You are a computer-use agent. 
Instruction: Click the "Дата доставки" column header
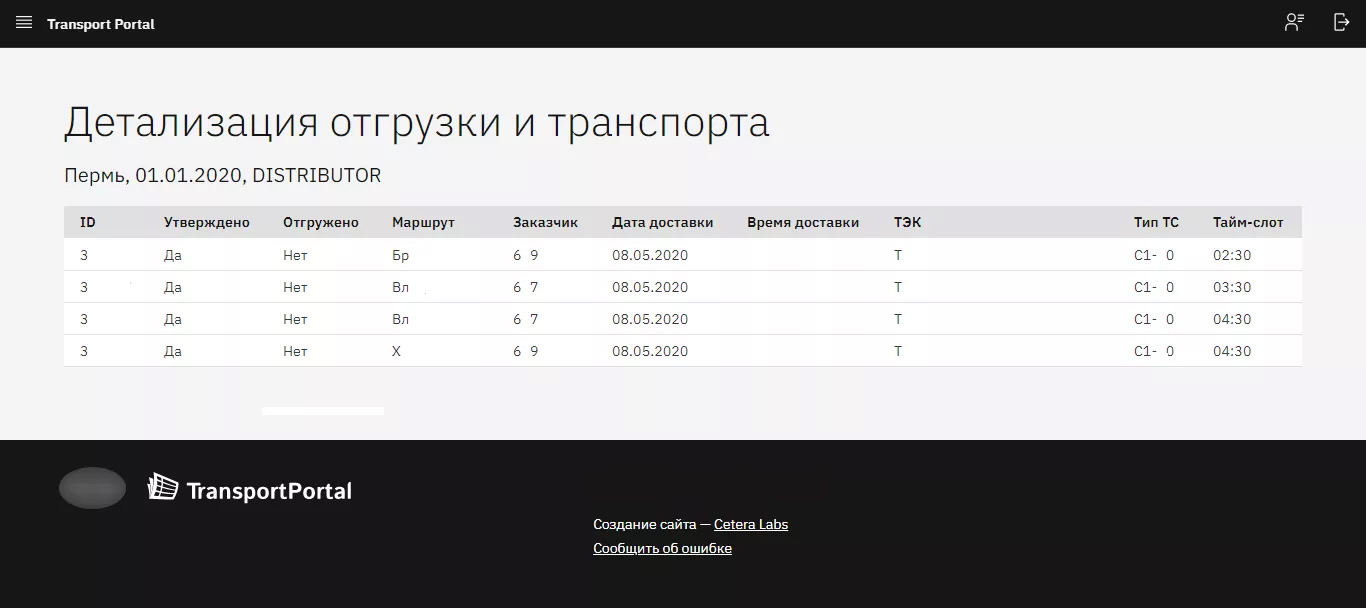pos(663,222)
